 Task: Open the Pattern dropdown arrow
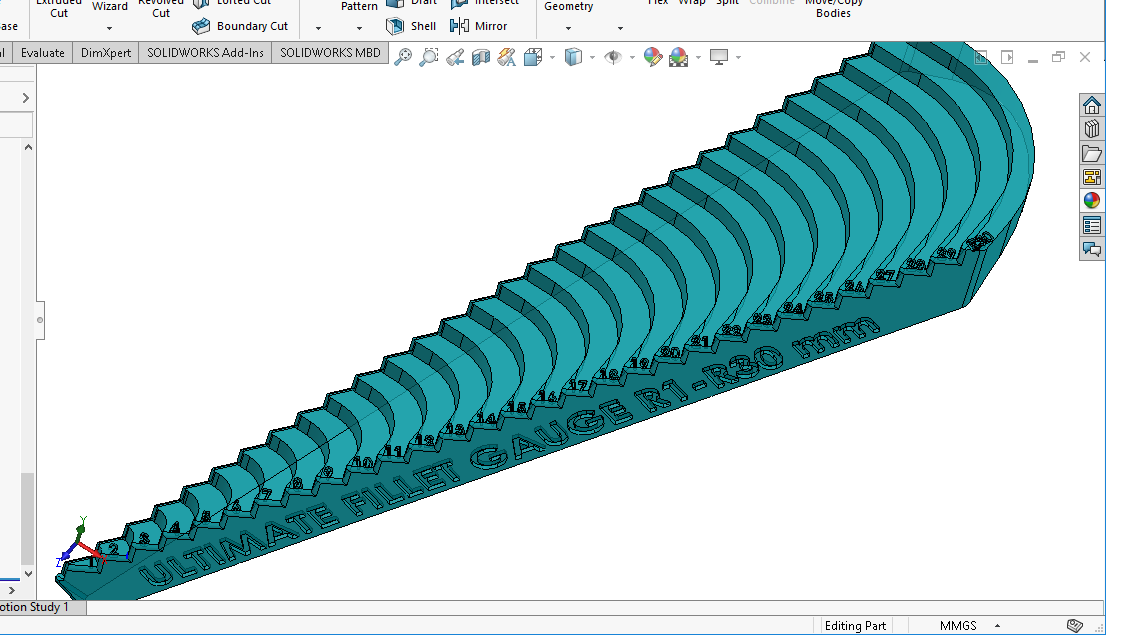pos(359,28)
